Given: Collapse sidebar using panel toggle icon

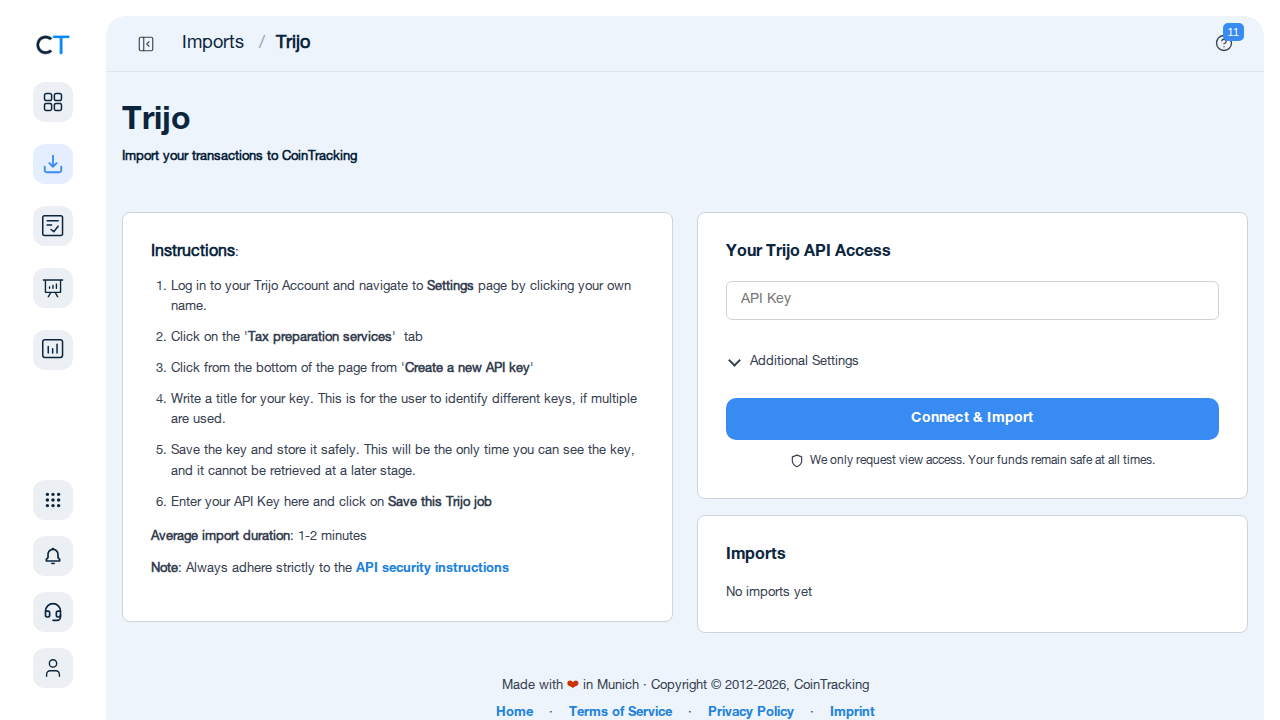Looking at the screenshot, I should tap(146, 43).
